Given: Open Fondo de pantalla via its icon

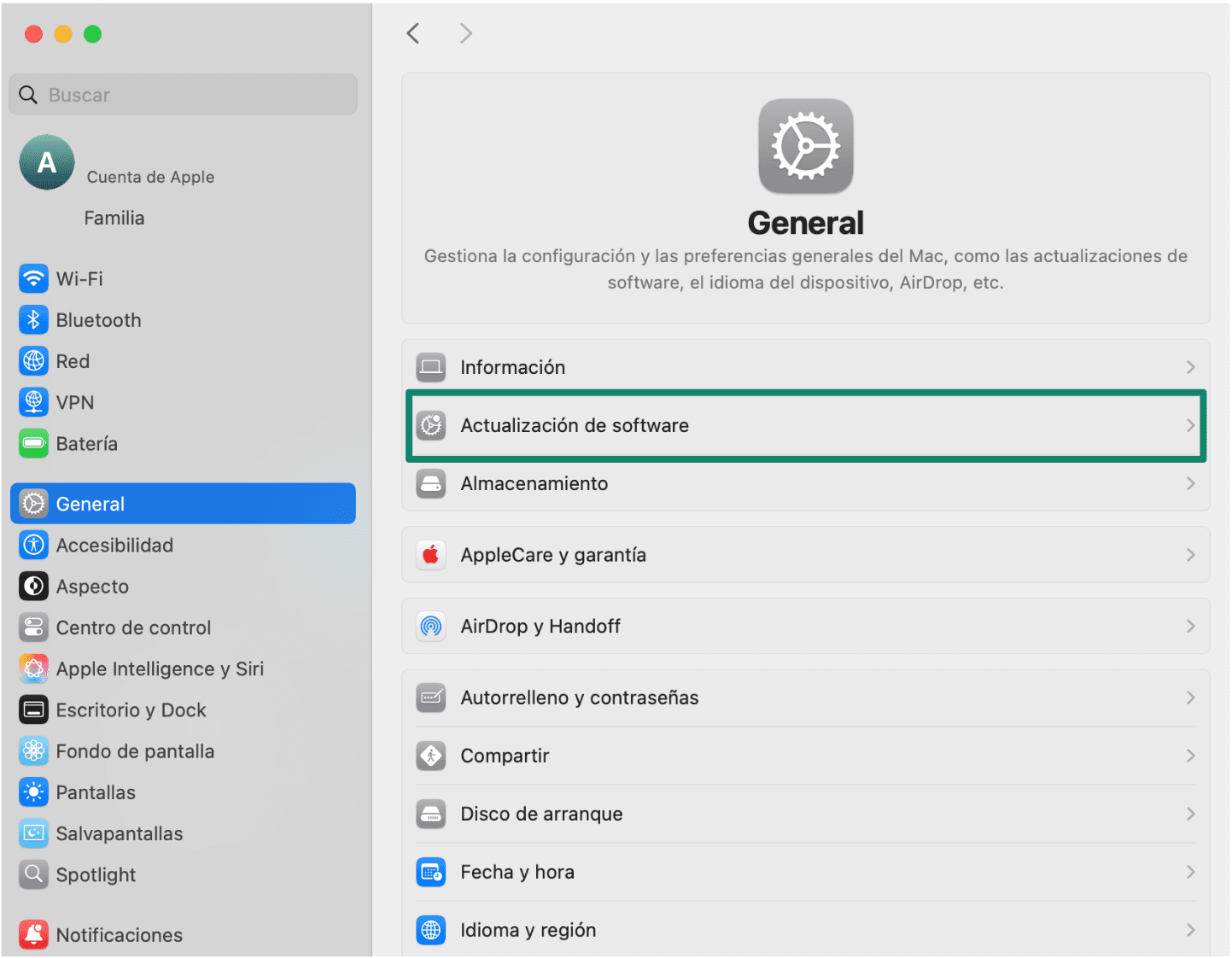Looking at the screenshot, I should click(x=33, y=751).
